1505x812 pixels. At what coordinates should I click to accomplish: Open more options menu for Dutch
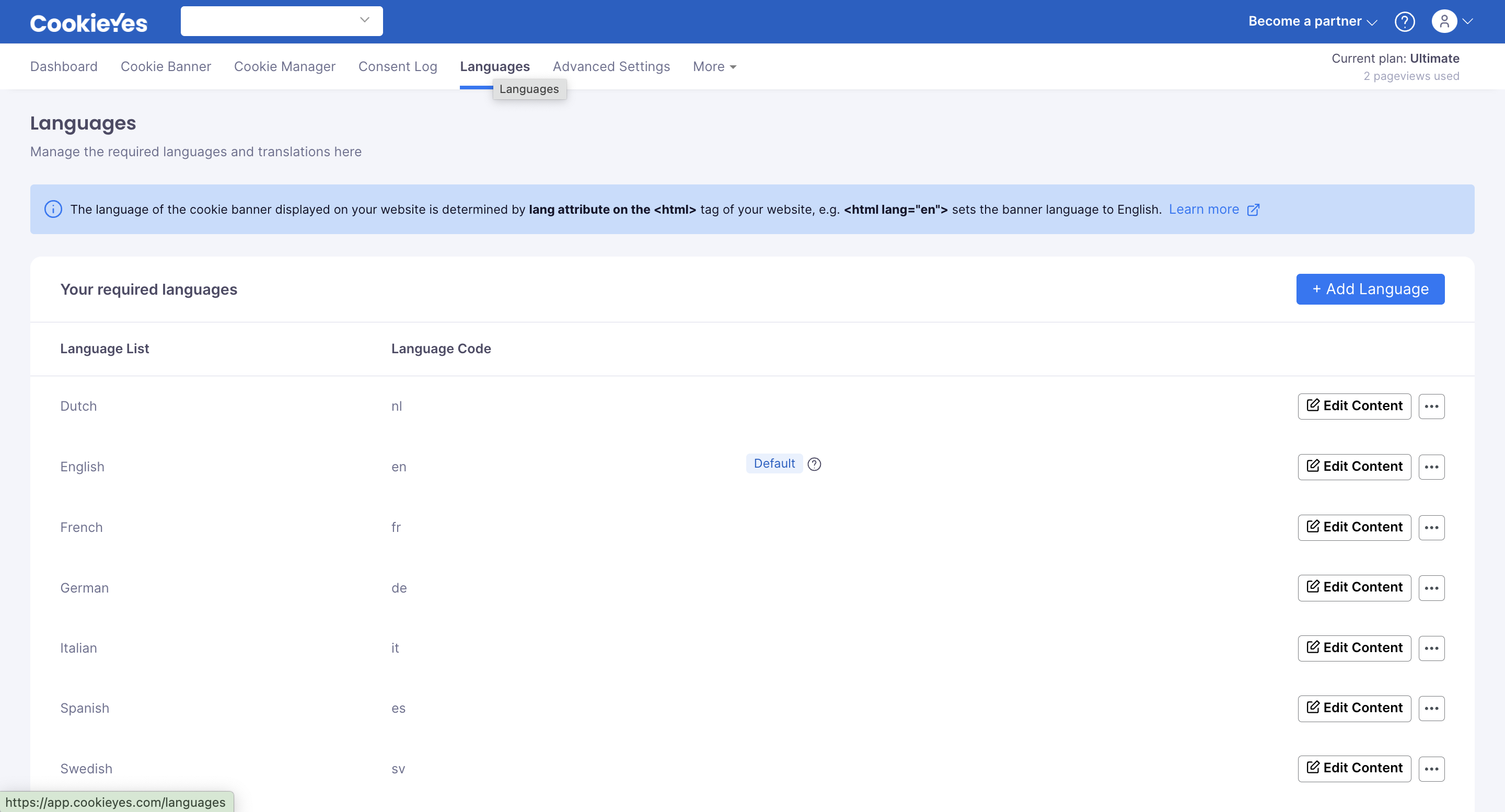(x=1431, y=406)
